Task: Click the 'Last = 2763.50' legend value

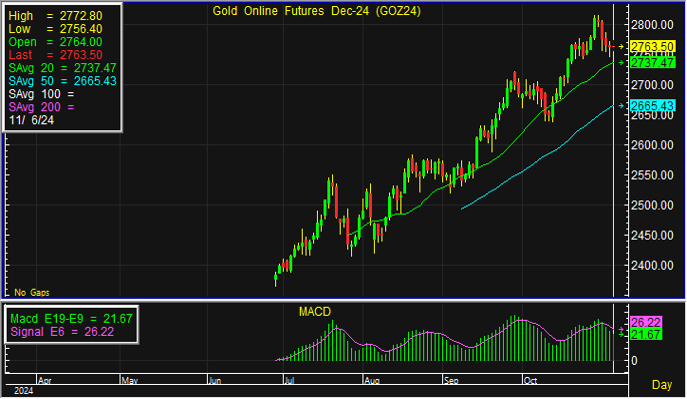Action: (x=55, y=55)
